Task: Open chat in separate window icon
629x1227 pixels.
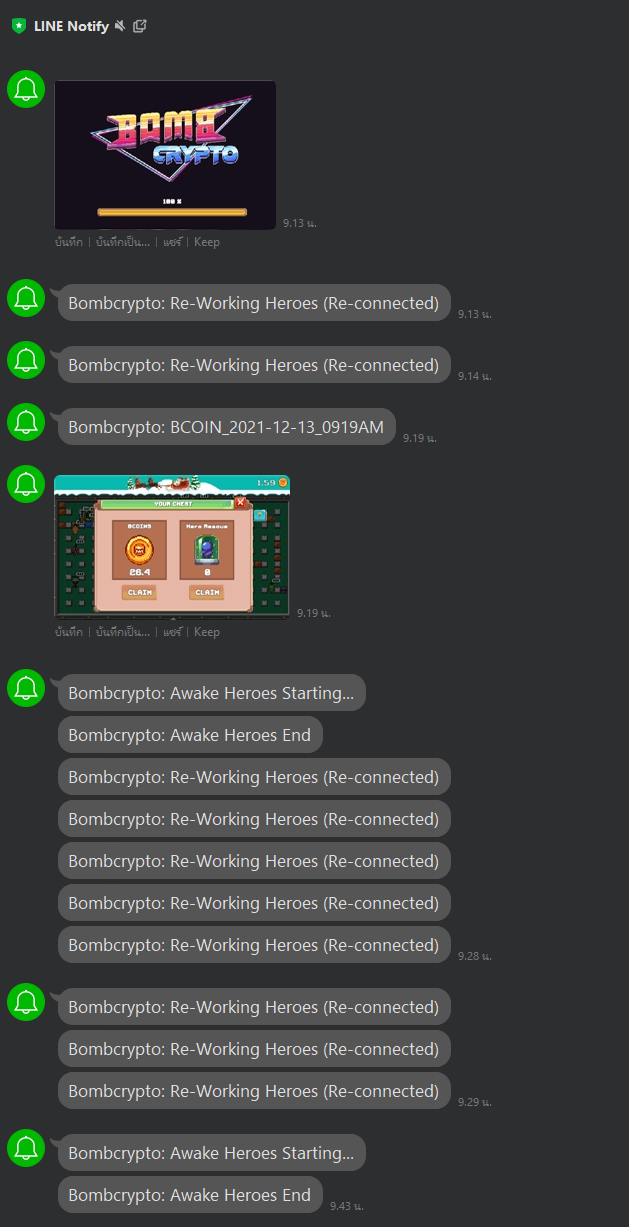Action: 140,26
